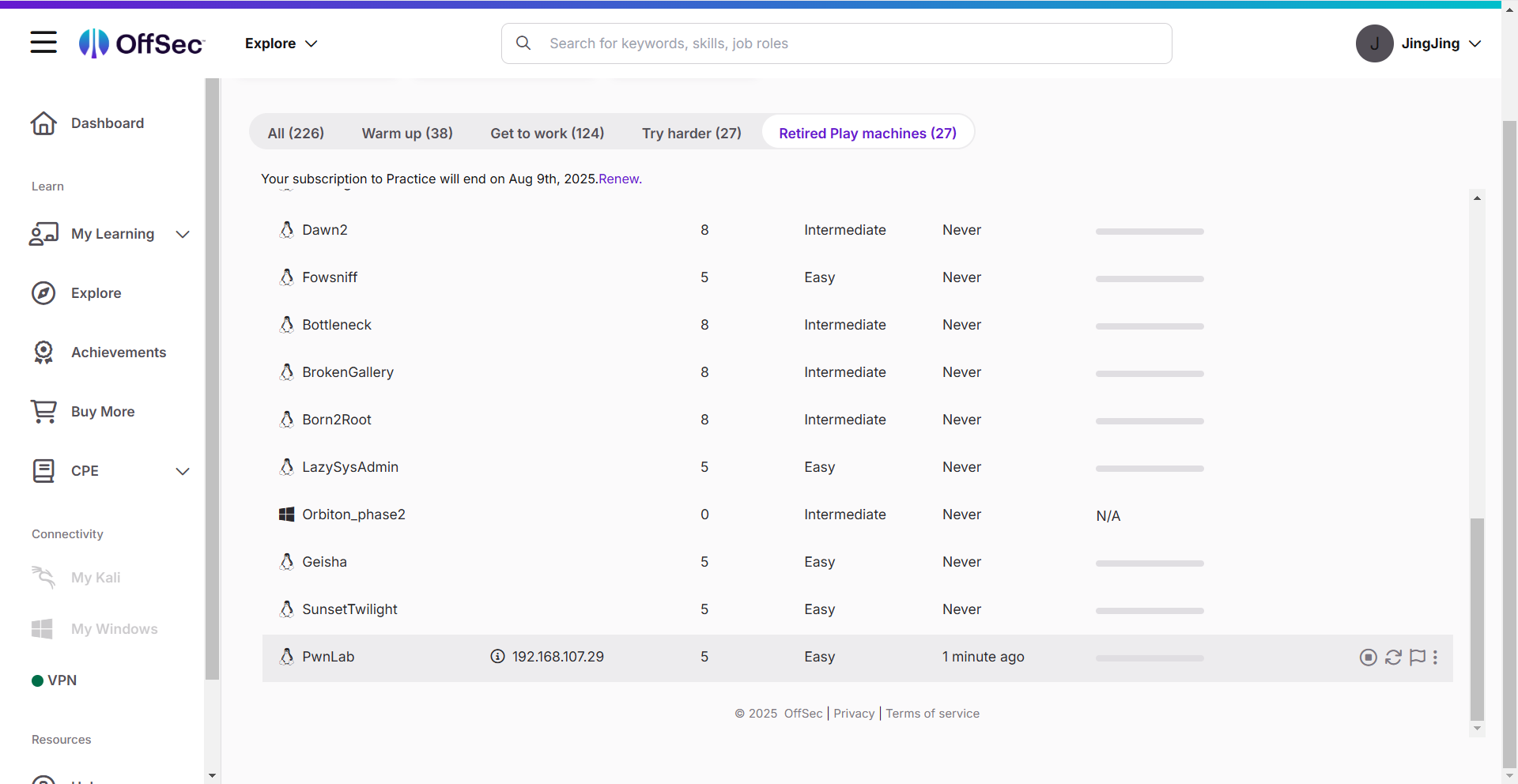Click the Linux icon next to Fowsniff

pos(287,277)
